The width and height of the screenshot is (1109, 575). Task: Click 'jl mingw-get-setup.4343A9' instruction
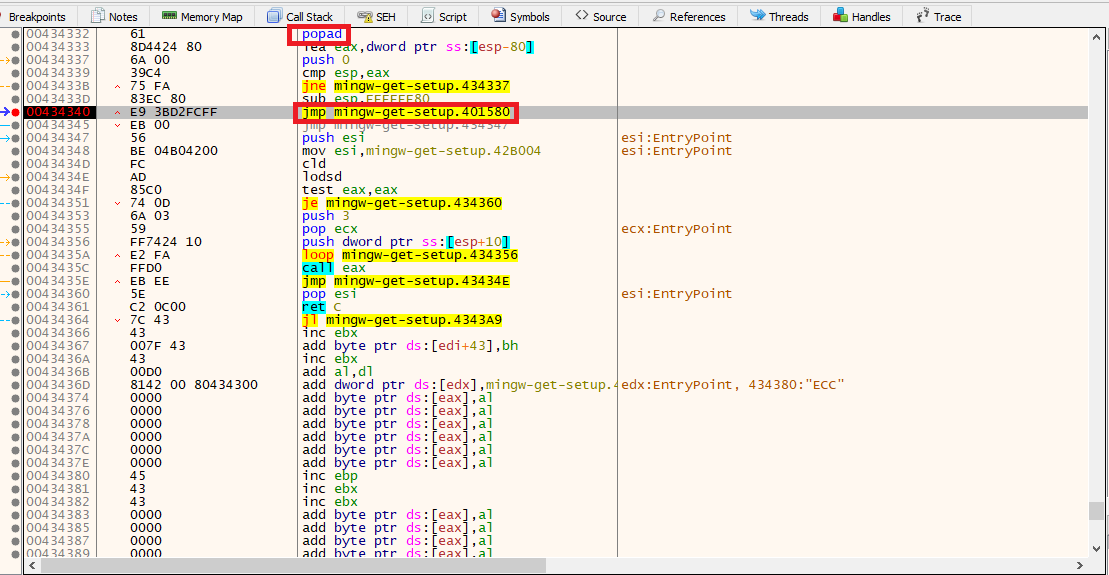[x=402, y=320]
